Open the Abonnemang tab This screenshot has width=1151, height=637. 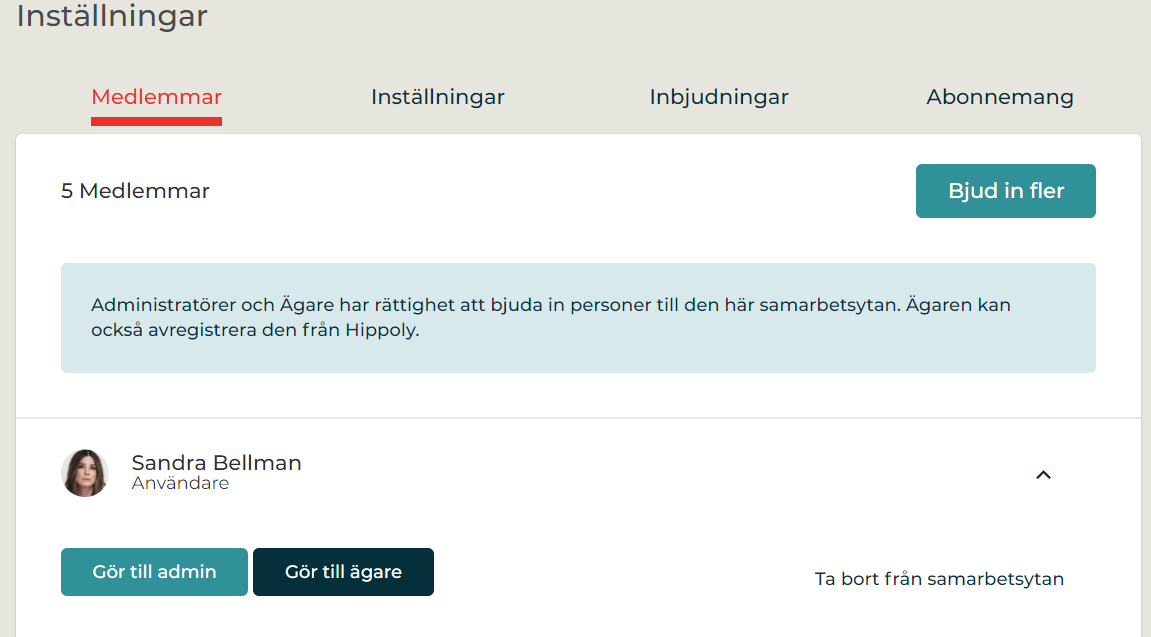pos(1000,97)
